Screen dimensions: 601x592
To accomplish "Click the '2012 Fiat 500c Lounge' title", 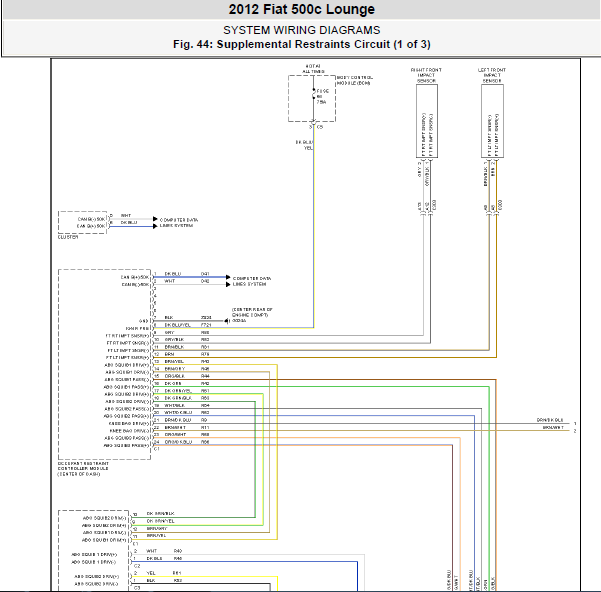I will [302, 9].
